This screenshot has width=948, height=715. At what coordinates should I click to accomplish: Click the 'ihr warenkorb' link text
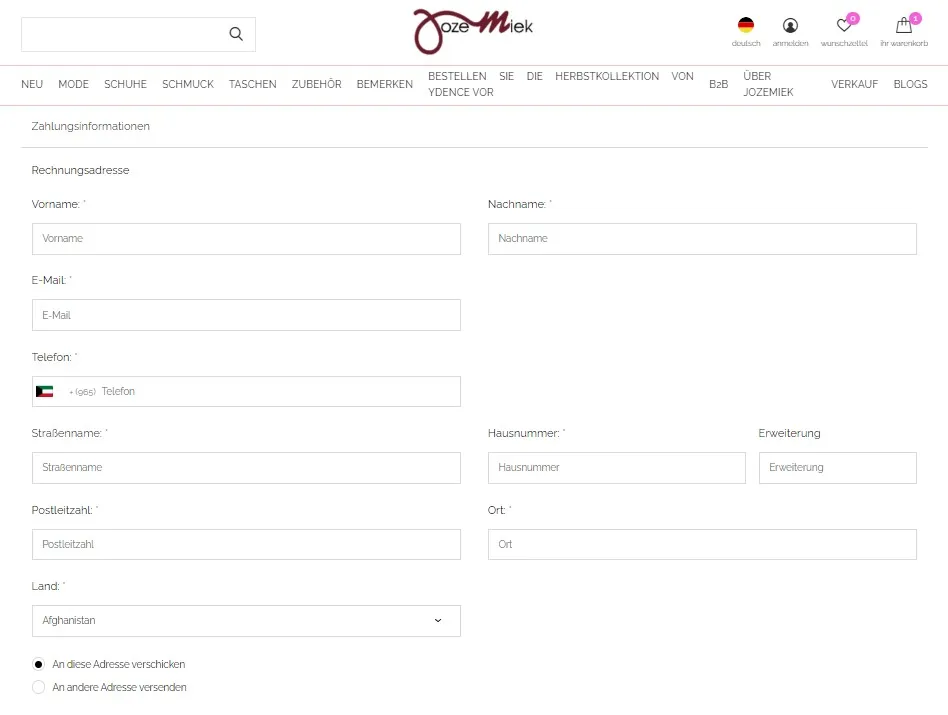pos(904,44)
